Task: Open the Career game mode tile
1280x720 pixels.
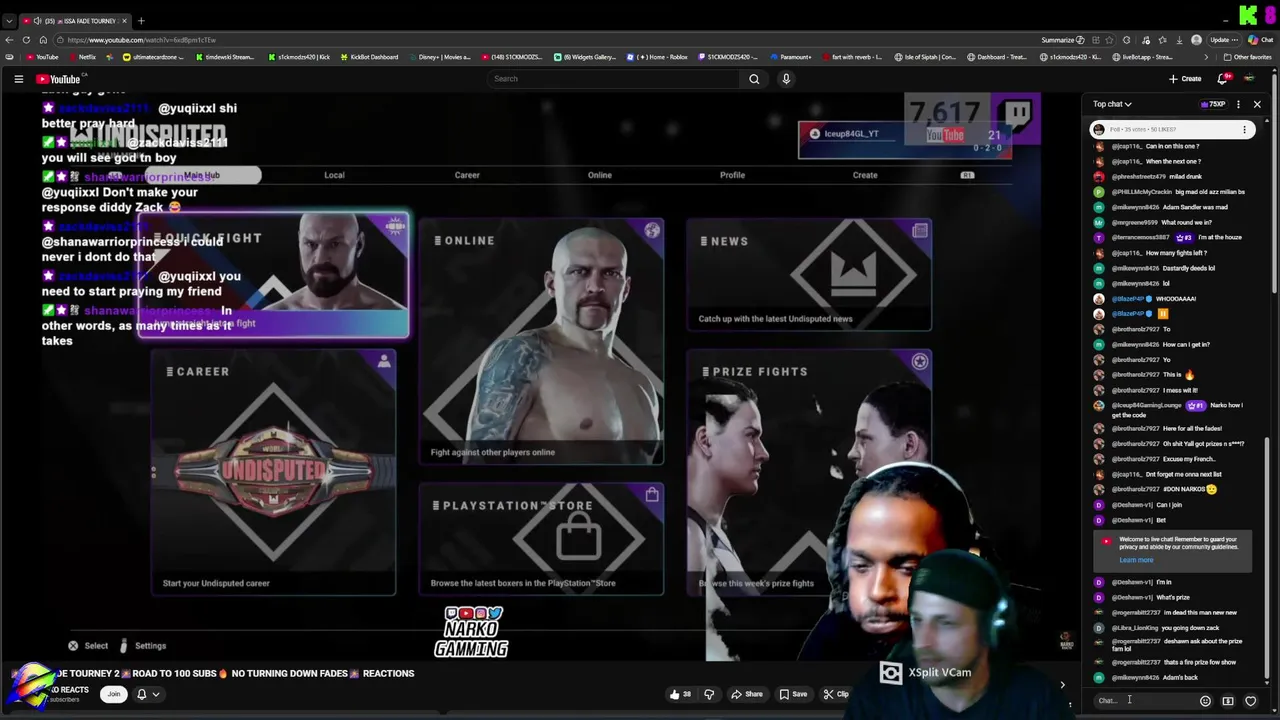Action: [x=273, y=472]
